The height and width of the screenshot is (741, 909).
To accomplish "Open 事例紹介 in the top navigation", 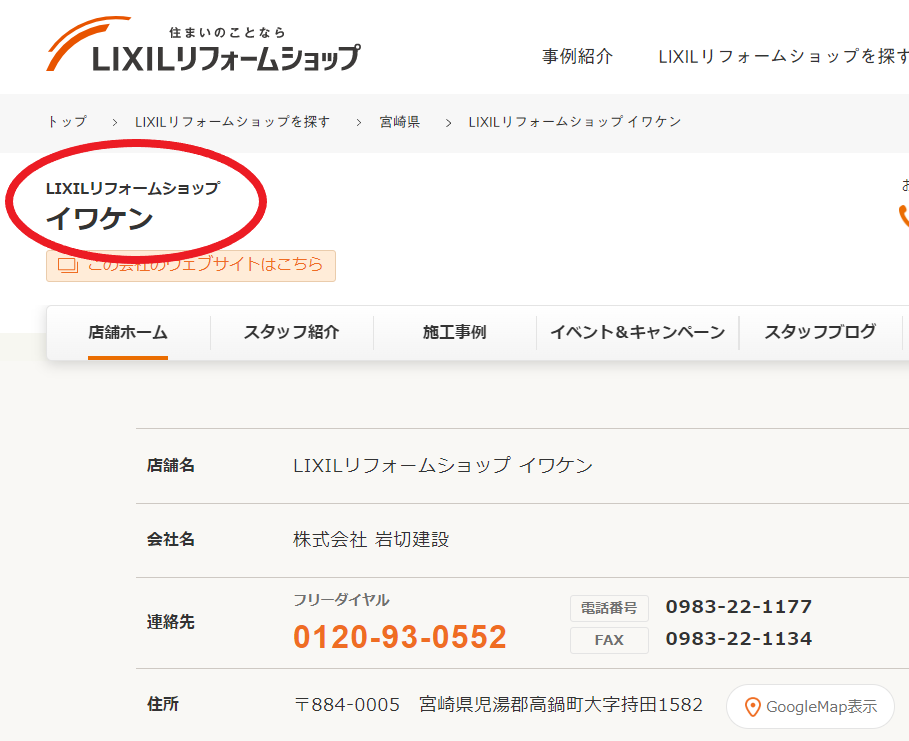I will click(x=577, y=57).
